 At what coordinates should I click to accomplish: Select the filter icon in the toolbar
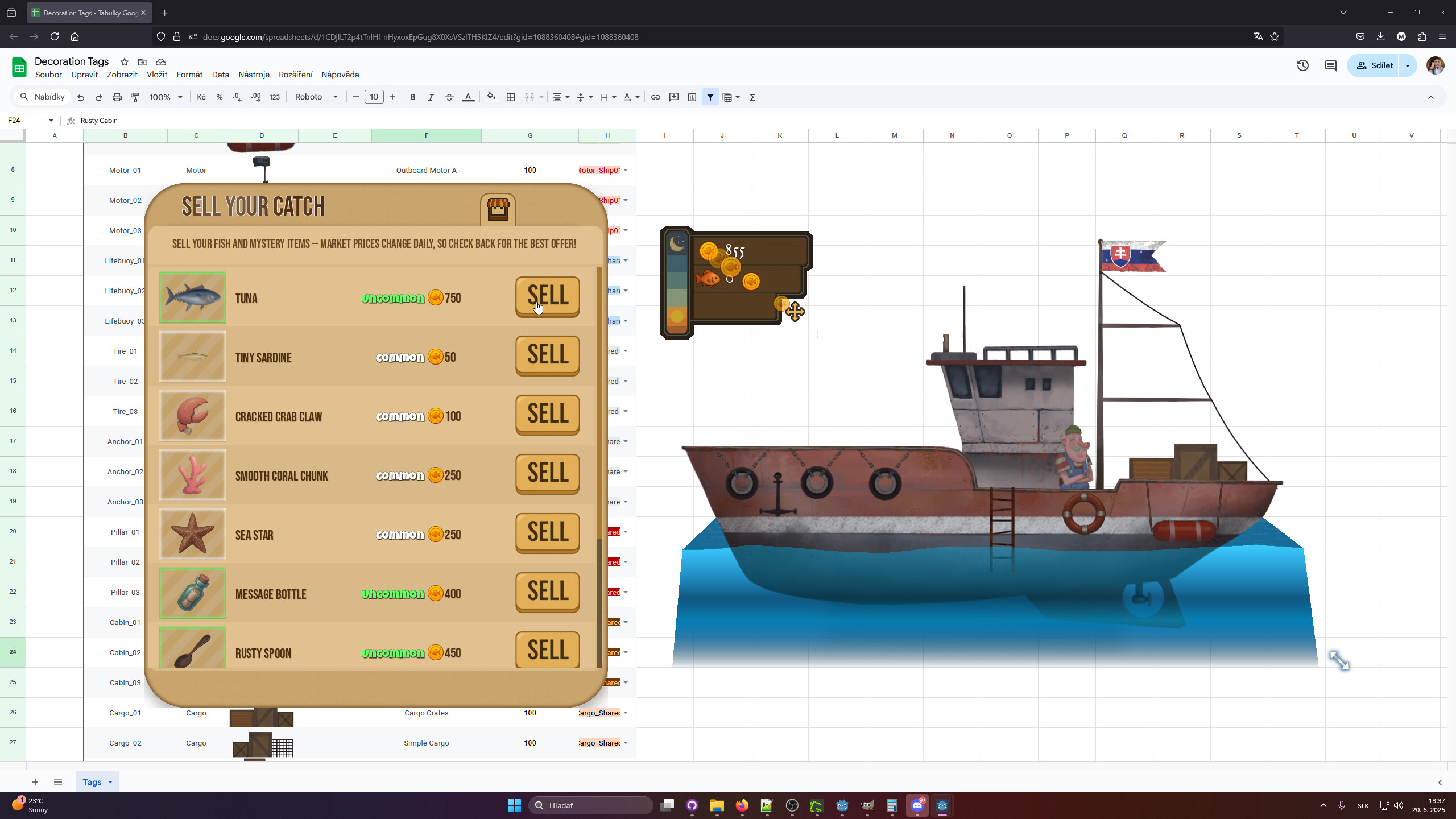coord(710,97)
